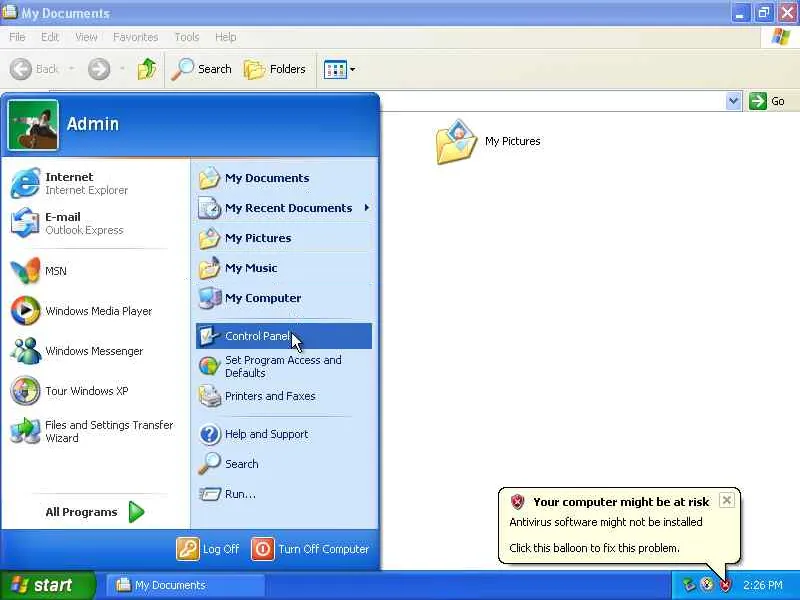The height and width of the screenshot is (600, 800).
Task: Expand All Programs list
Action: [95, 512]
